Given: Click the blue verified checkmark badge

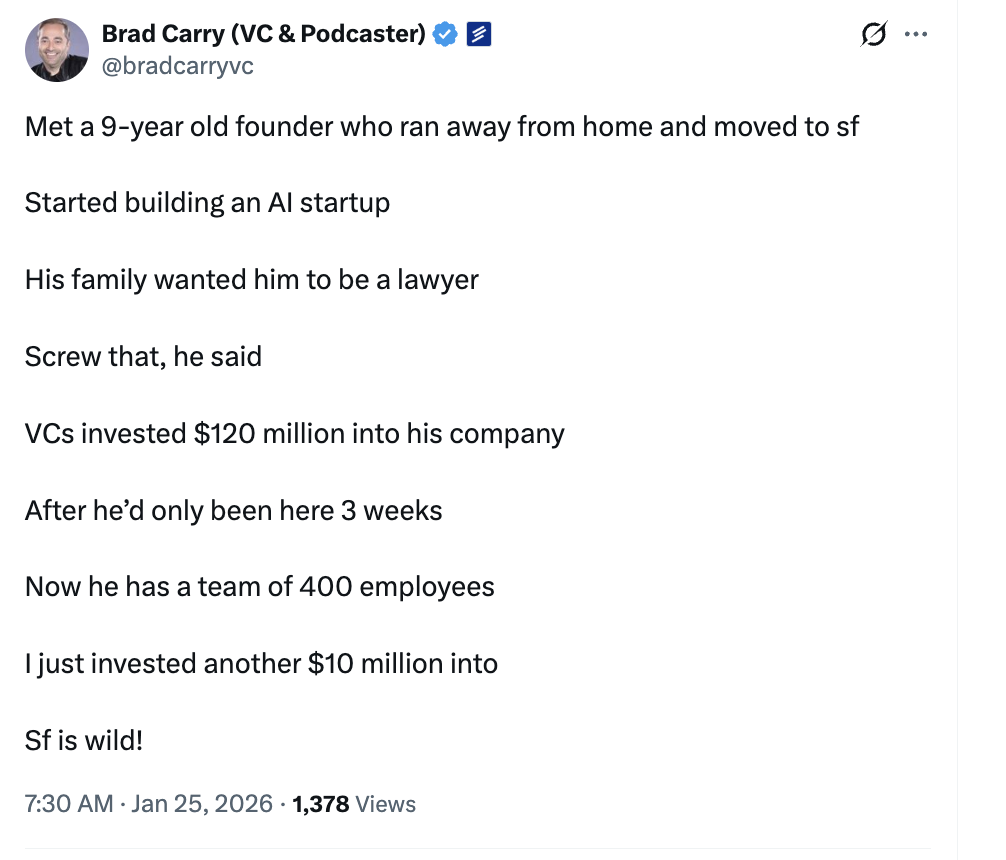Looking at the screenshot, I should [x=445, y=35].
